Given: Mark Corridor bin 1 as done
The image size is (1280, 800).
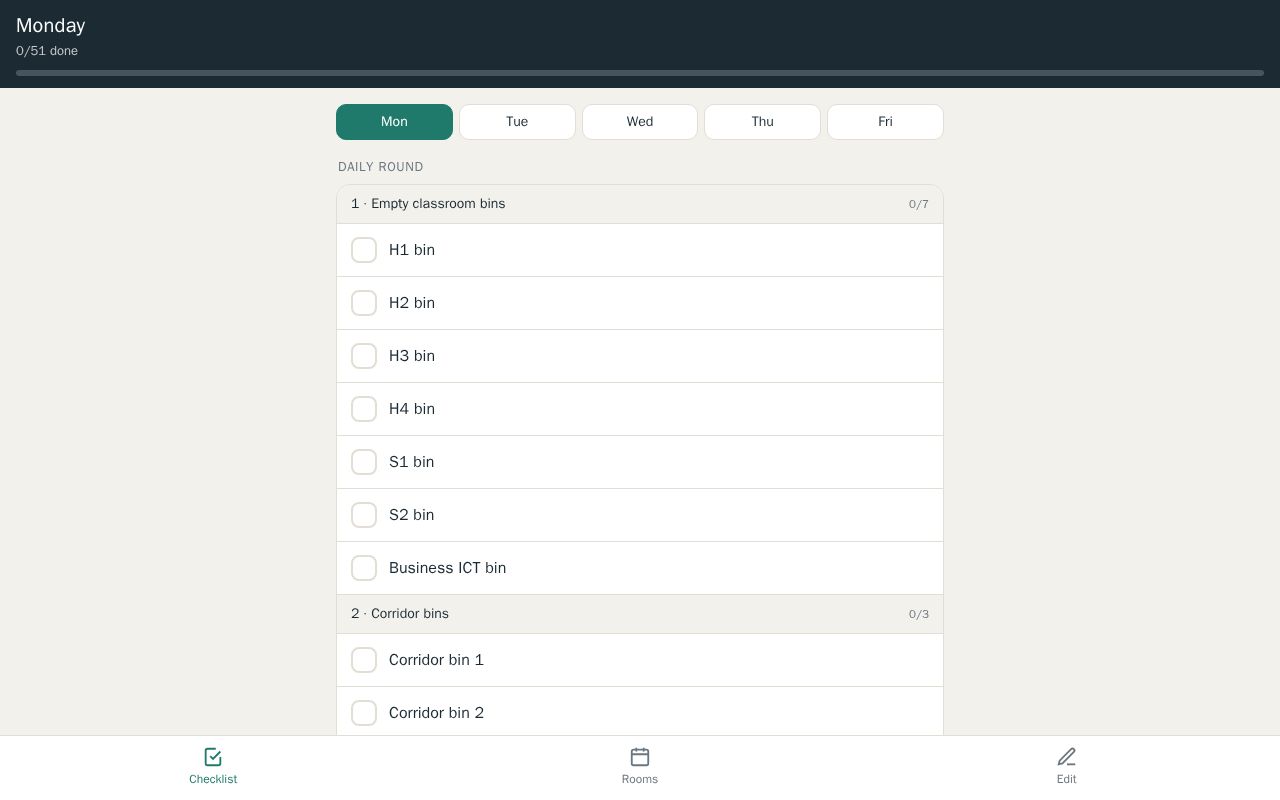Looking at the screenshot, I should pos(364,660).
